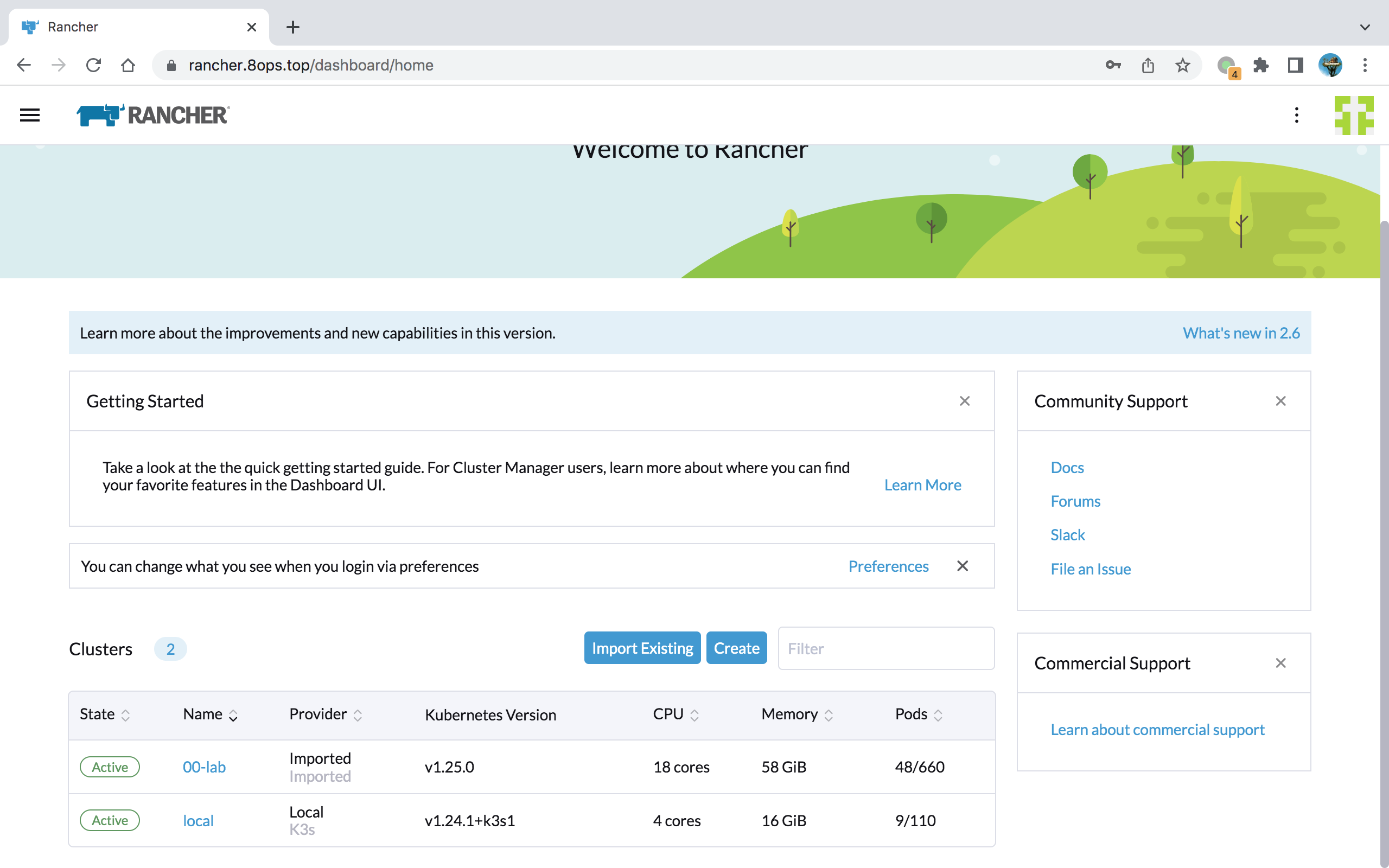
Task: Reload the Rancher page
Action: tap(93, 65)
